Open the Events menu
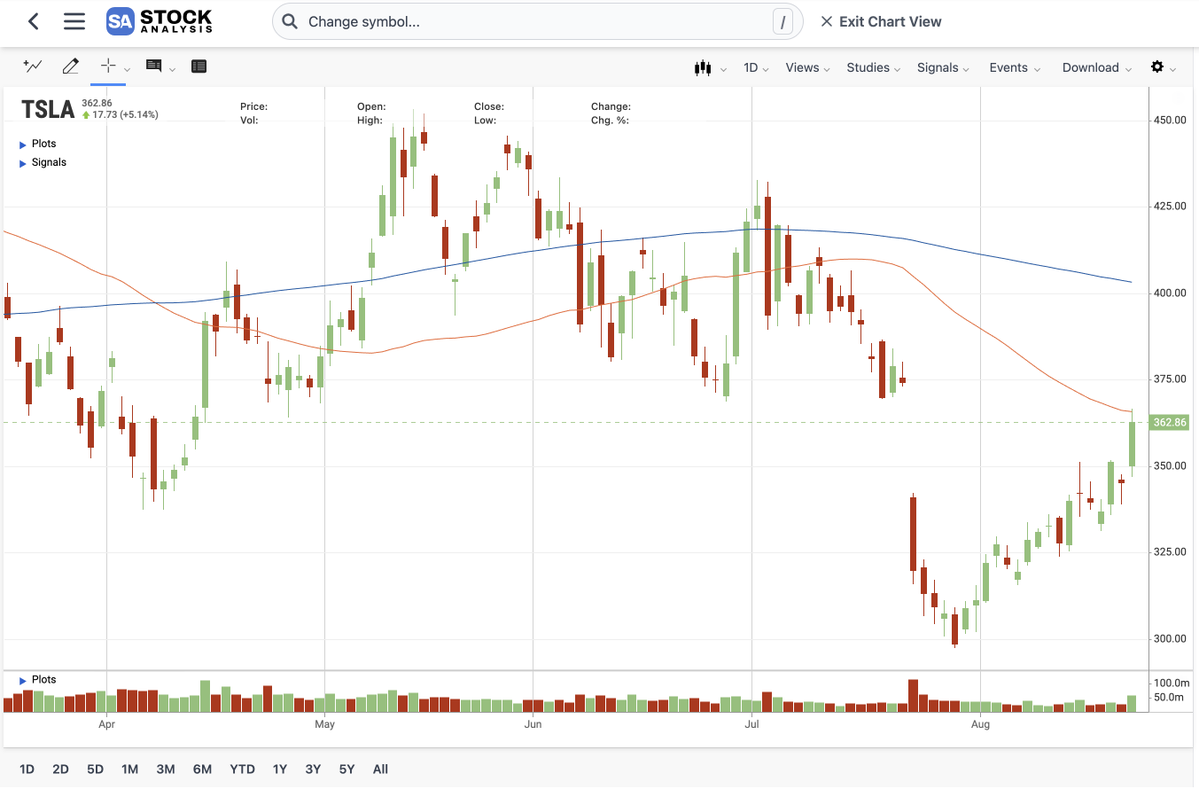1199x789 pixels. click(x=1015, y=68)
